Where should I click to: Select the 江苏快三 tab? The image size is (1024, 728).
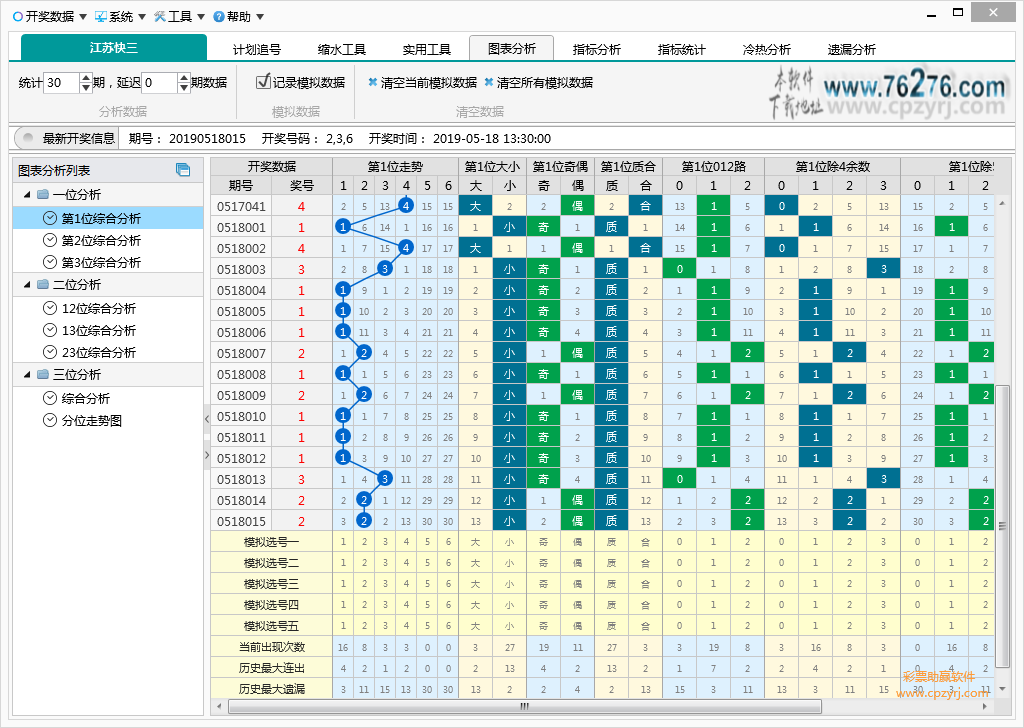(114, 48)
